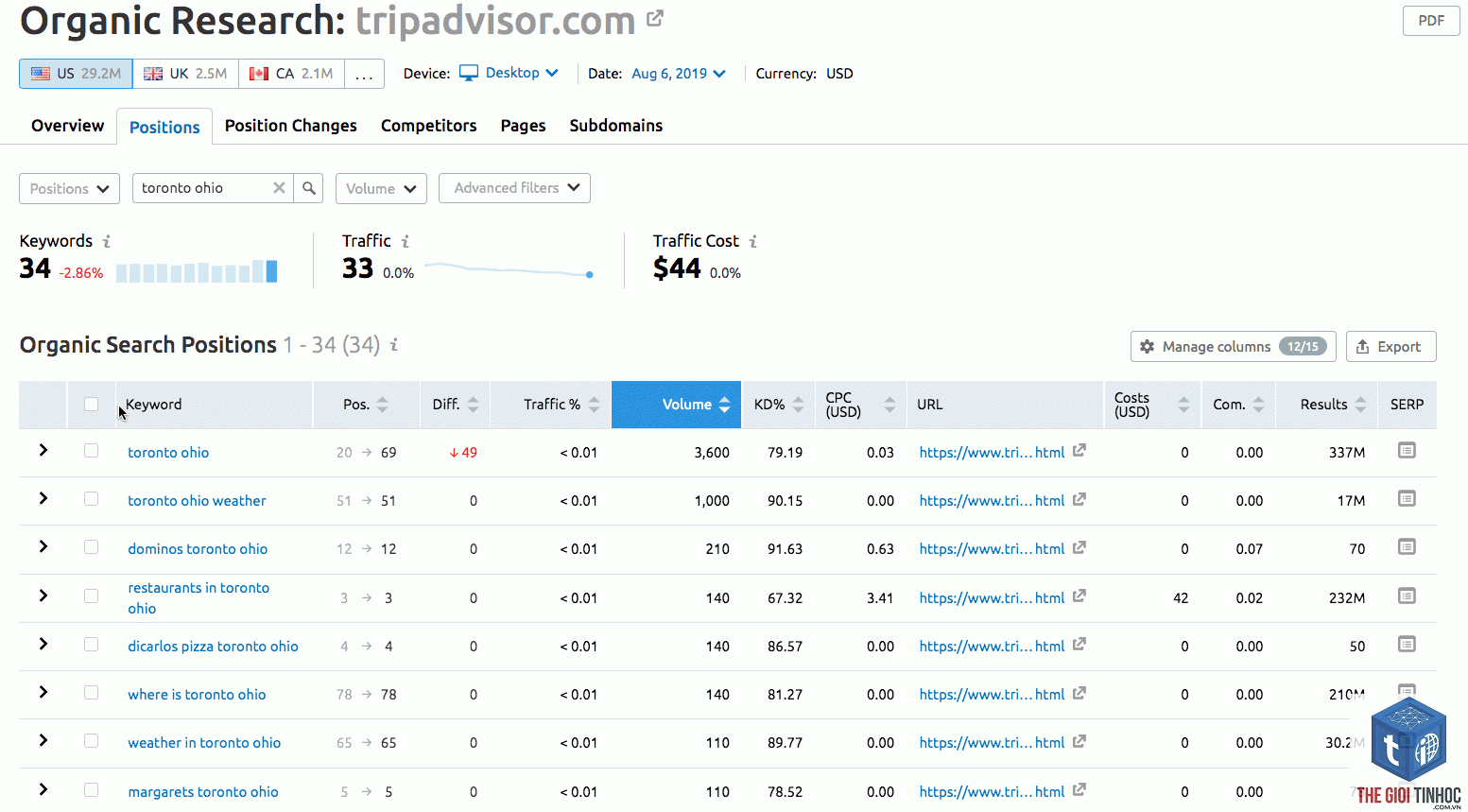
Task: Select the CA 2.1M database tab
Action: pos(291,74)
